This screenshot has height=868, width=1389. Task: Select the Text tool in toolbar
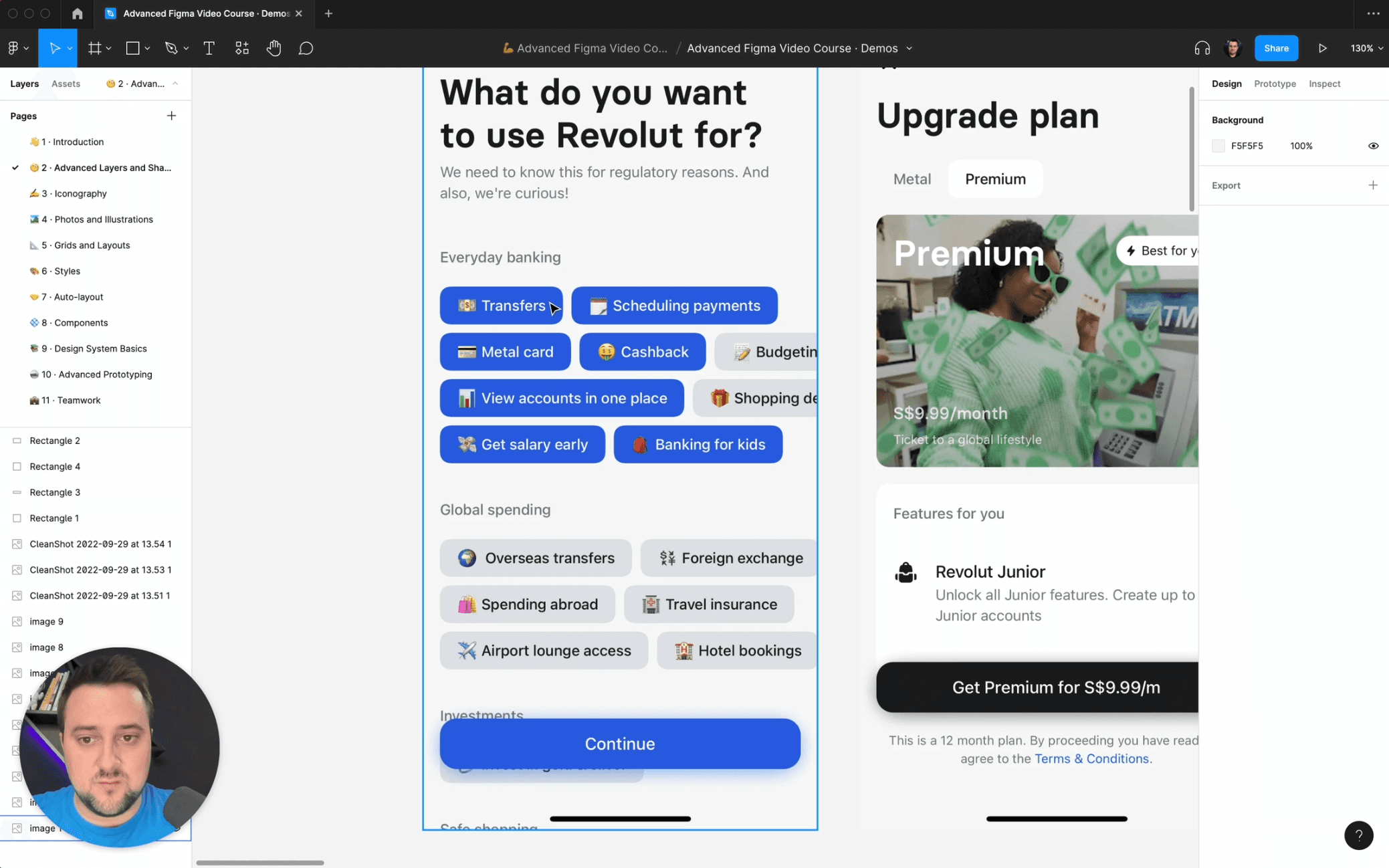click(208, 48)
